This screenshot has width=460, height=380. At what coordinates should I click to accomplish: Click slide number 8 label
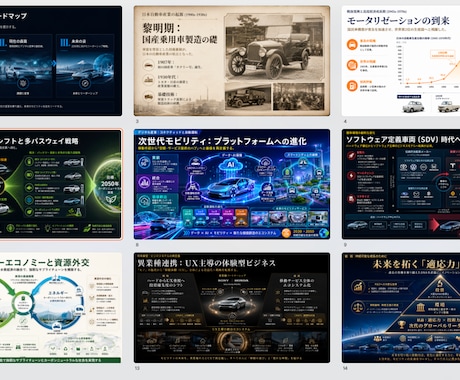coord(137,245)
